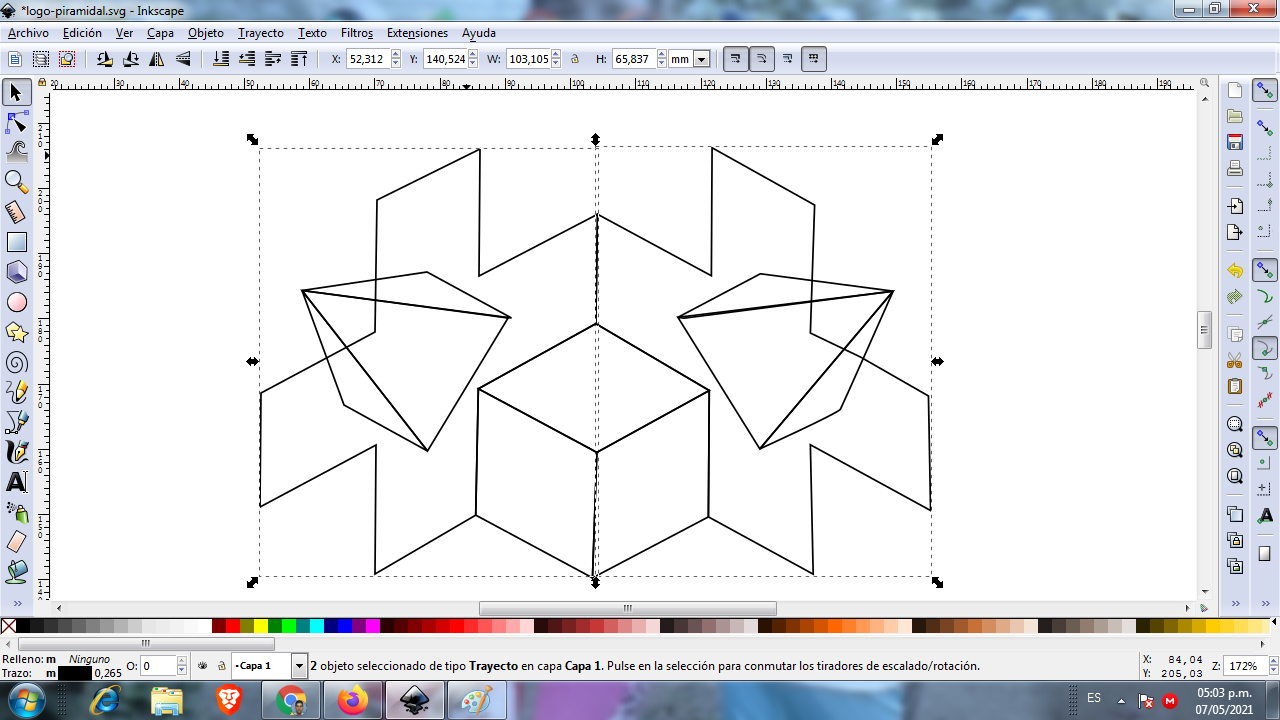Image resolution: width=1280 pixels, height=720 pixels.
Task: Select the Spray tool
Action: click(x=16, y=512)
